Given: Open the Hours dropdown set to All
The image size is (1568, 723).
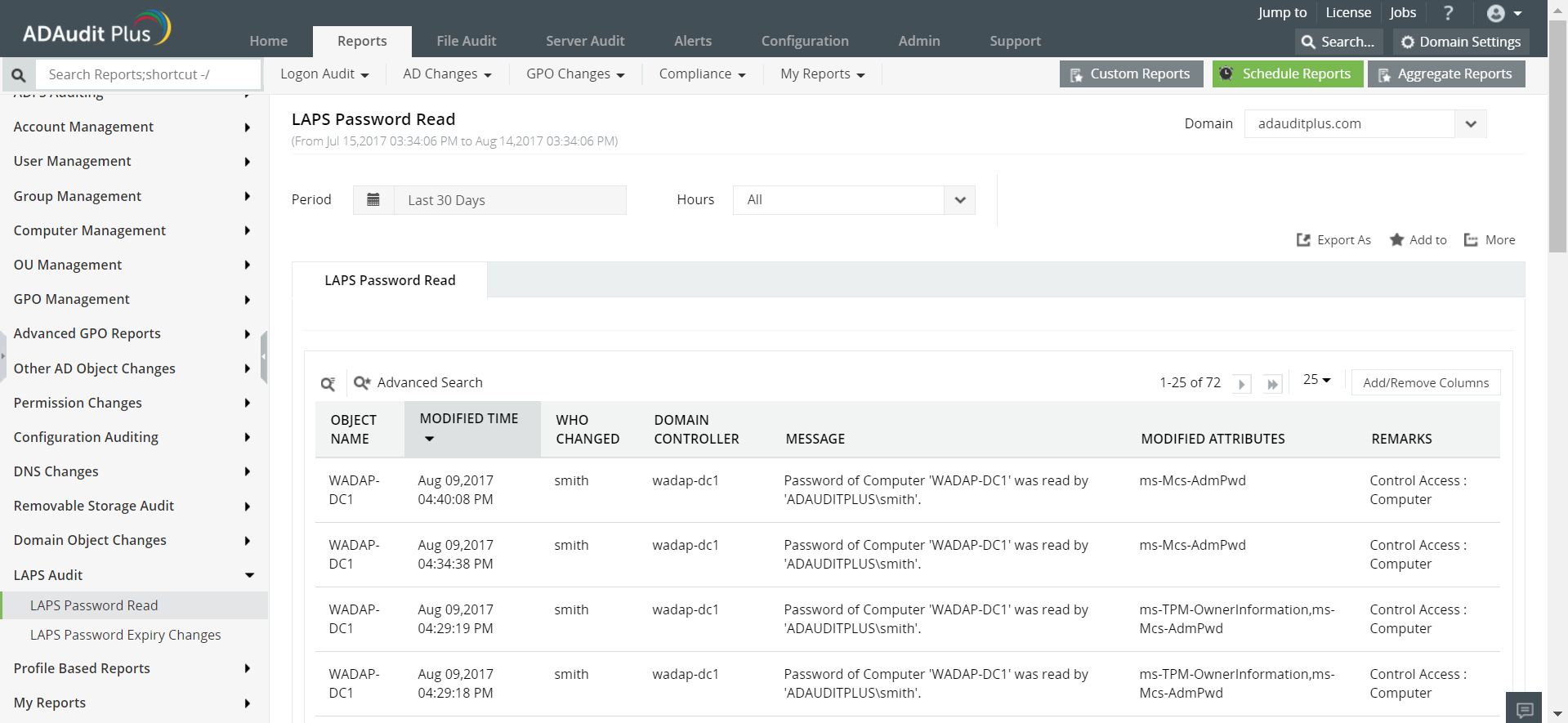Looking at the screenshot, I should tap(959, 200).
